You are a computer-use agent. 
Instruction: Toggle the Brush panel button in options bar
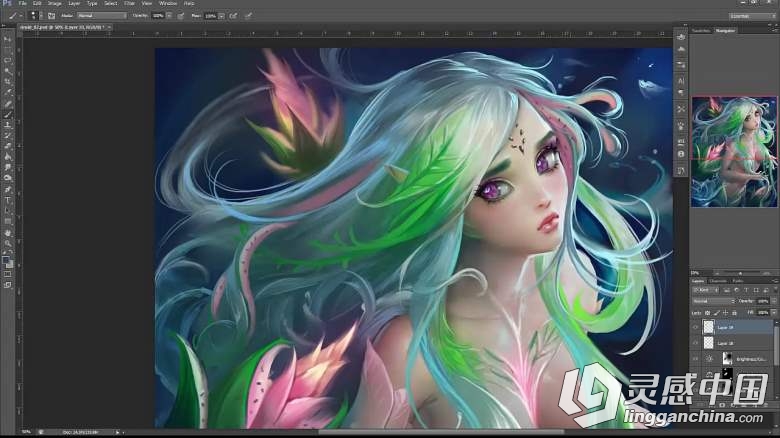pyautogui.click(x=51, y=16)
